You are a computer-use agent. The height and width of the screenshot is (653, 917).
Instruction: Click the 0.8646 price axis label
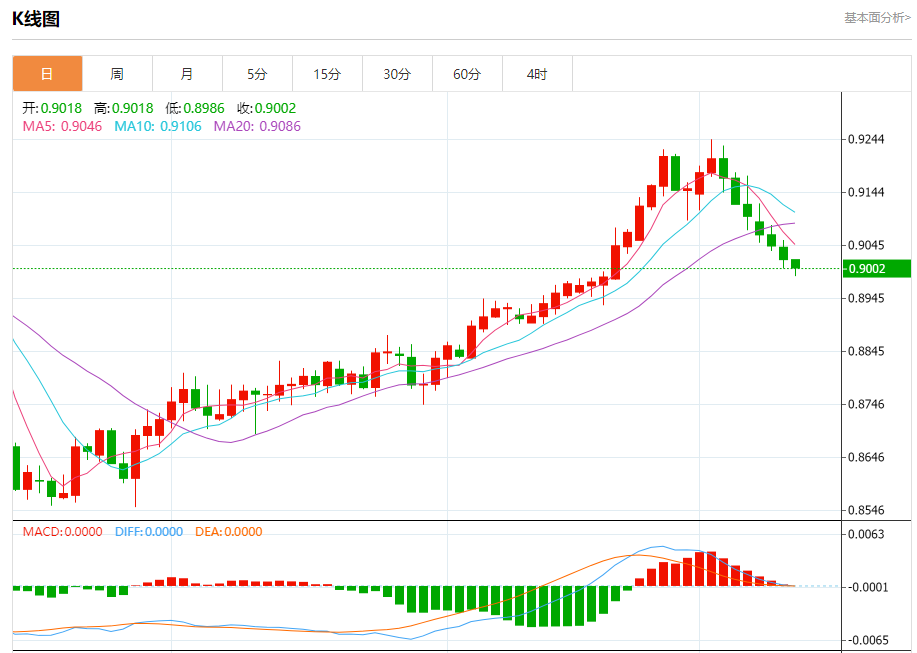[x=866, y=457]
